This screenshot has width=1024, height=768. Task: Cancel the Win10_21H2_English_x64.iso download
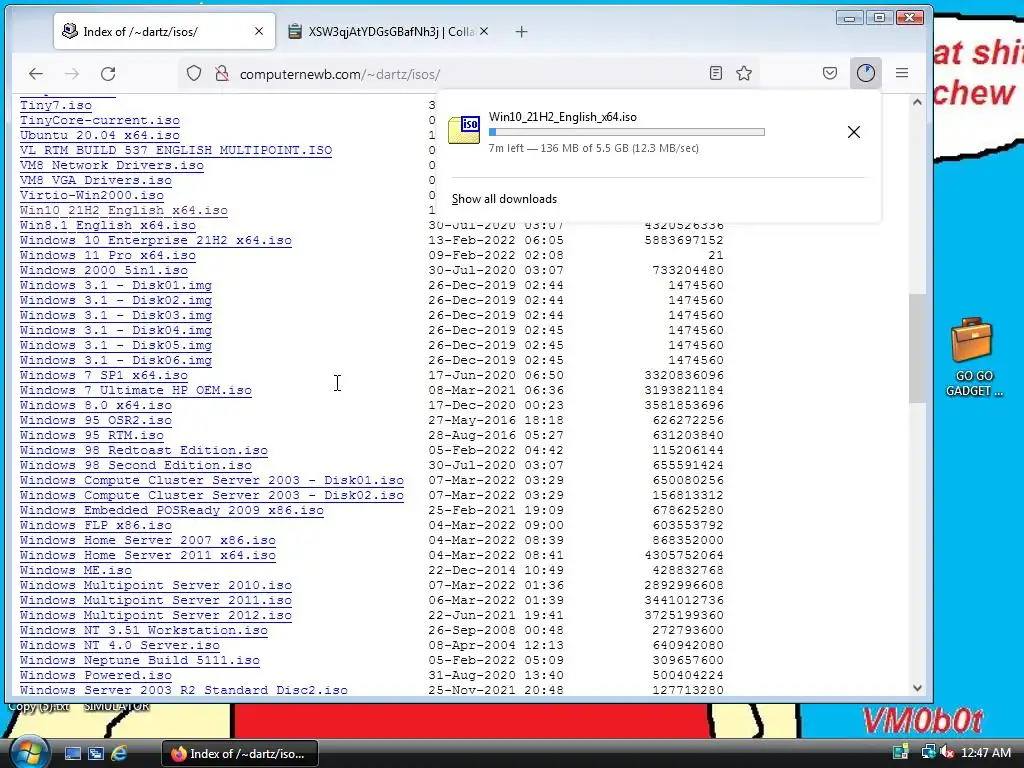tap(854, 132)
